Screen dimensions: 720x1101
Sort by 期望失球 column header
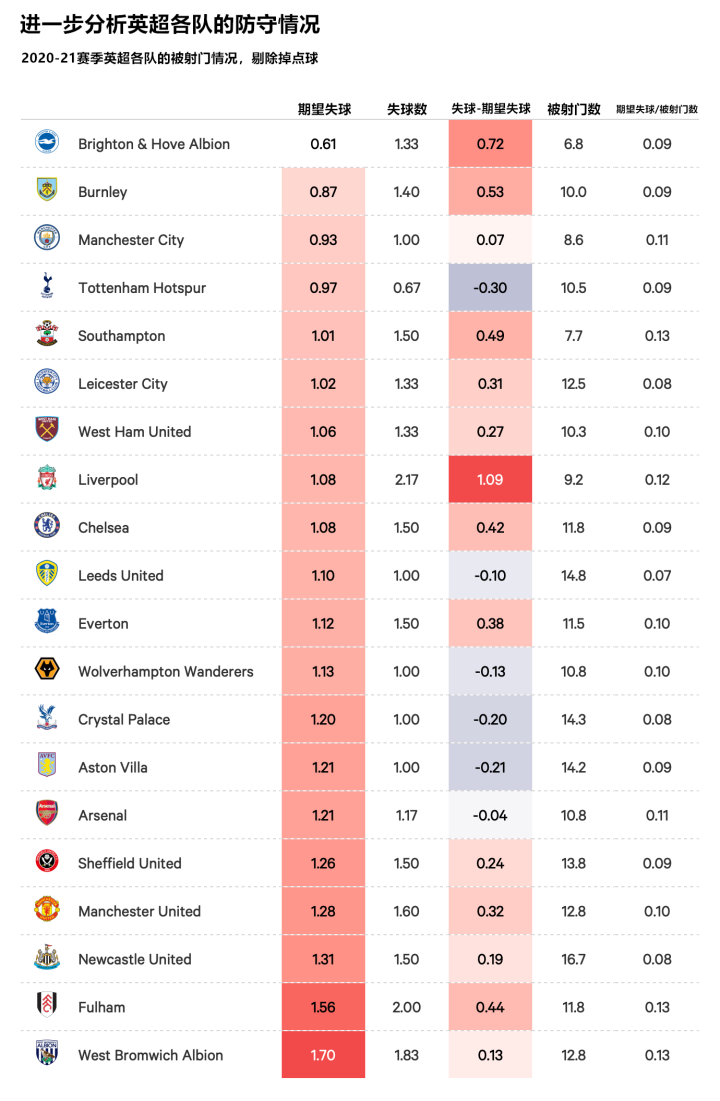point(324,109)
